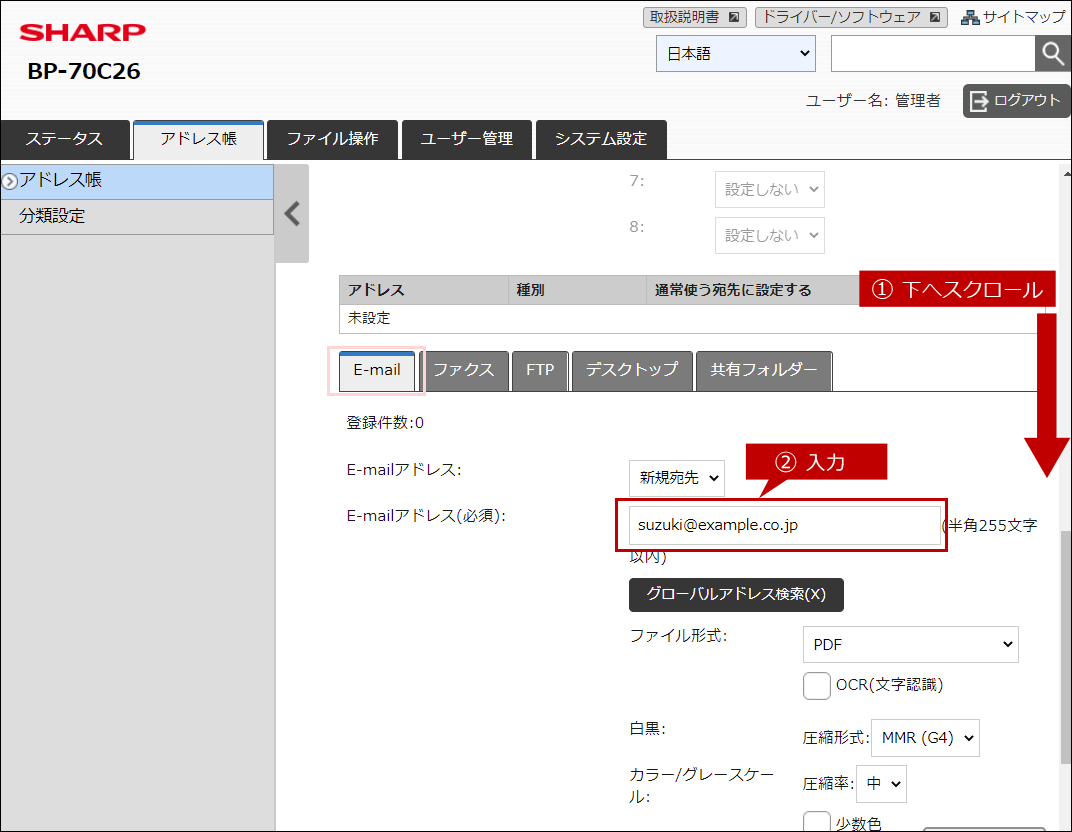Select 分類設定 in sidebar

pos(137,217)
